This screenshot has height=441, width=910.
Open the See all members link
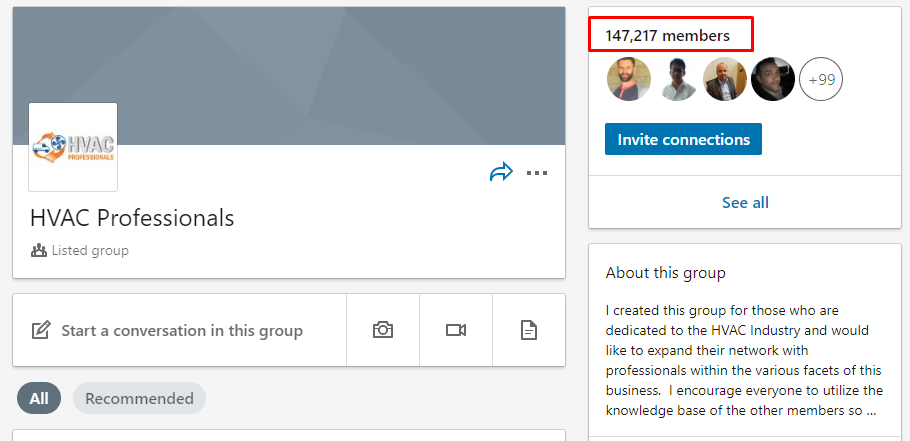[745, 203]
